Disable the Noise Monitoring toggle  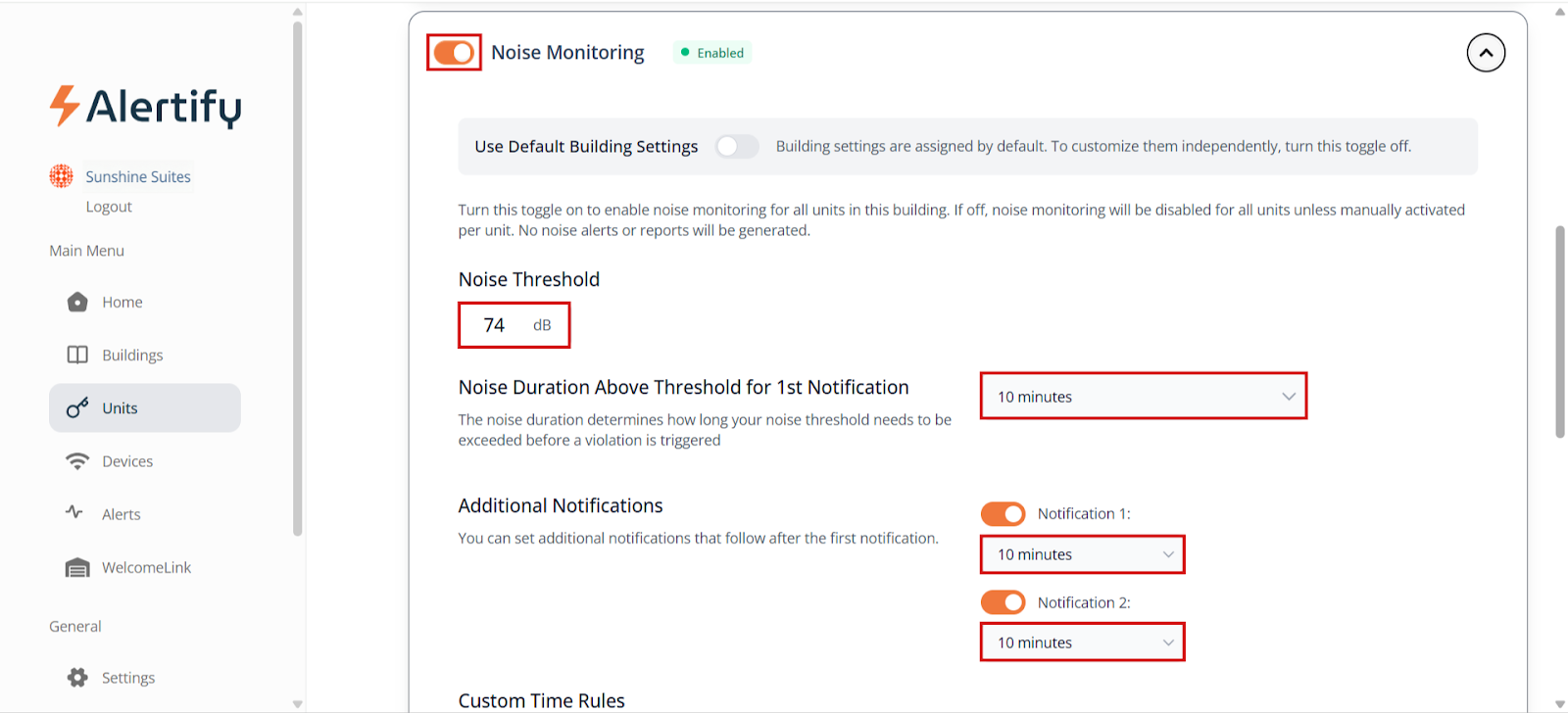454,53
